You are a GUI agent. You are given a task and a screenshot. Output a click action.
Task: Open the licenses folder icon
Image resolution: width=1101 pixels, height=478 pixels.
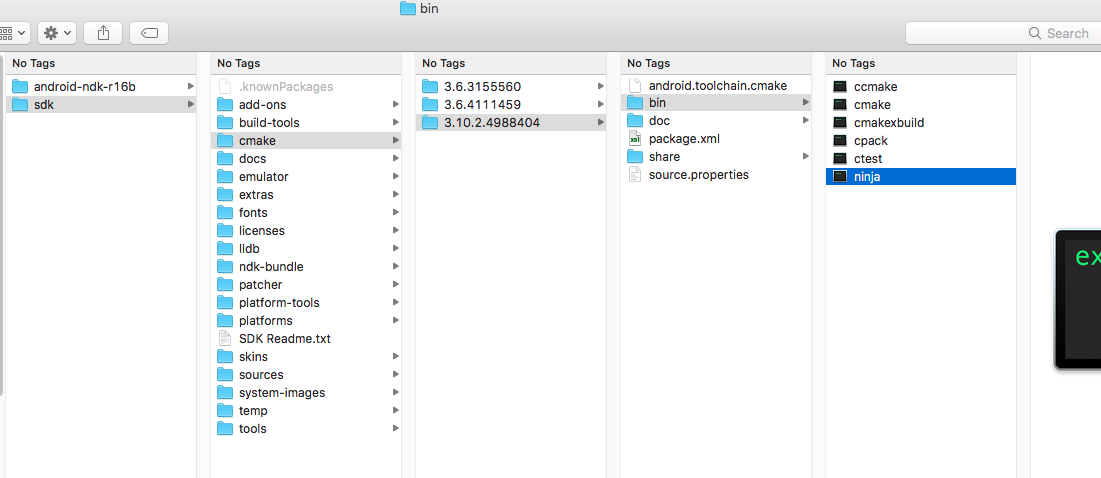(x=225, y=230)
